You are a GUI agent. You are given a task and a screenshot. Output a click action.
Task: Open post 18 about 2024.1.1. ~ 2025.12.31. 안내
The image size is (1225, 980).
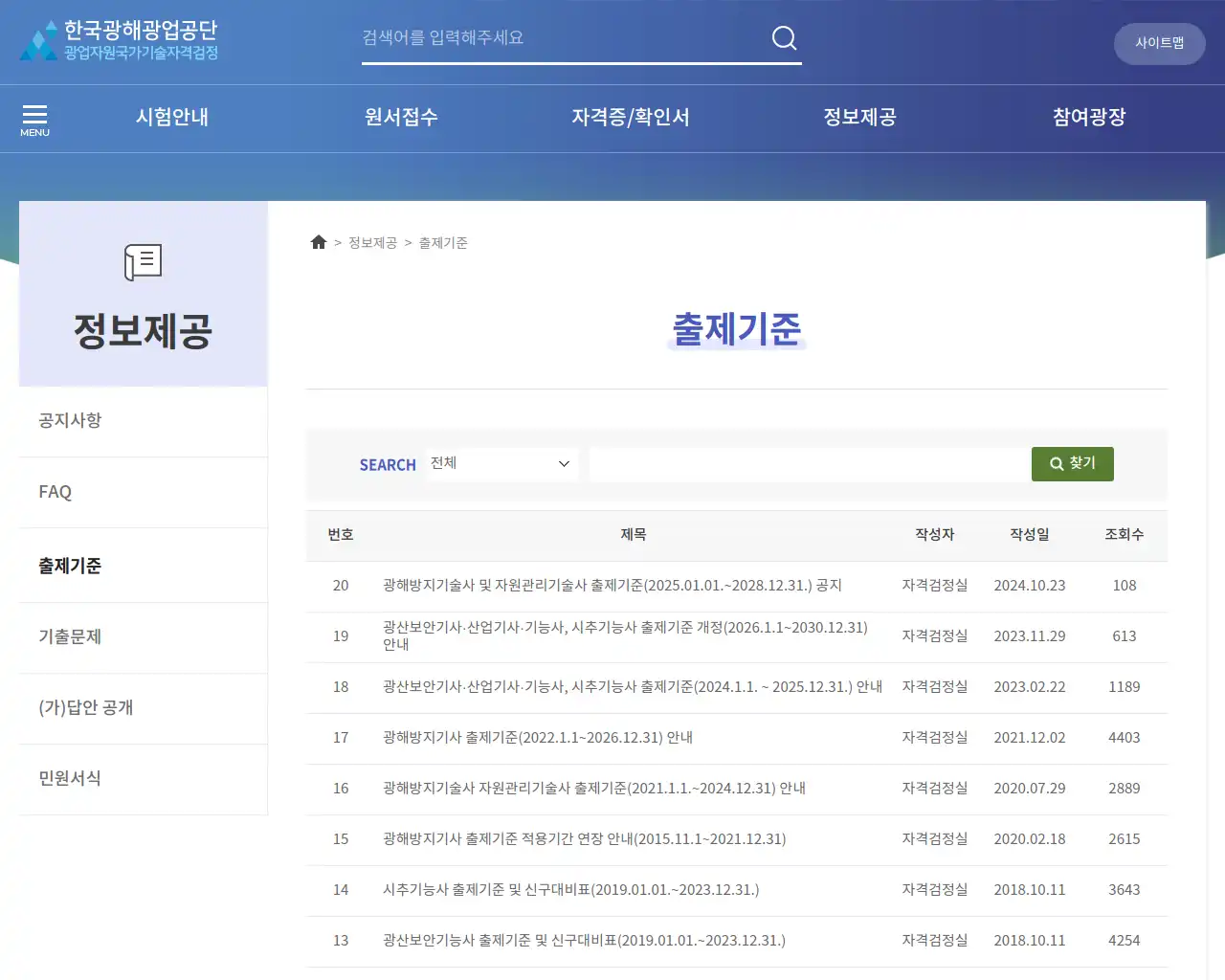(633, 687)
